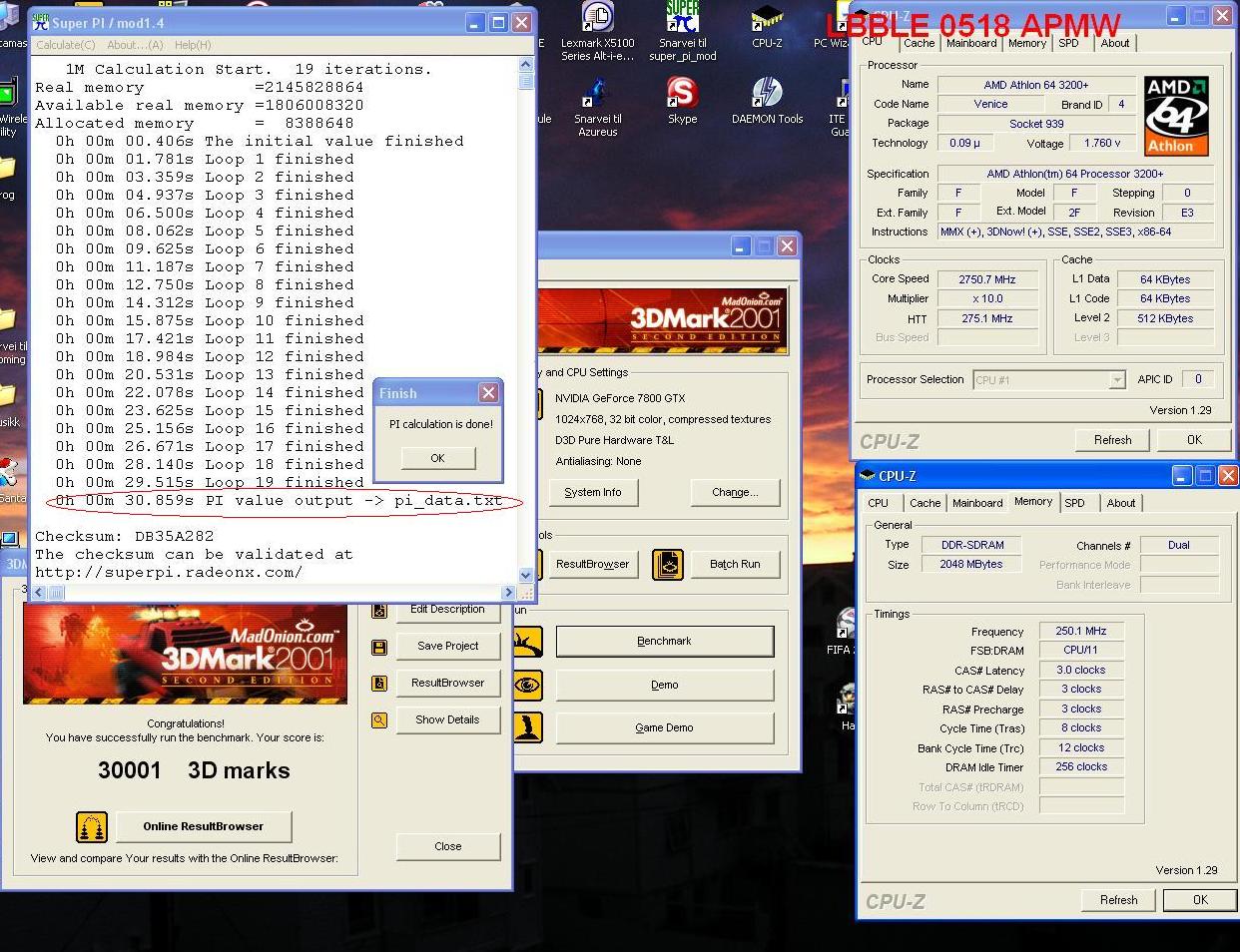Image resolution: width=1240 pixels, height=952 pixels.
Task: Expand the Processor Selection dropdown
Action: coord(1116,380)
